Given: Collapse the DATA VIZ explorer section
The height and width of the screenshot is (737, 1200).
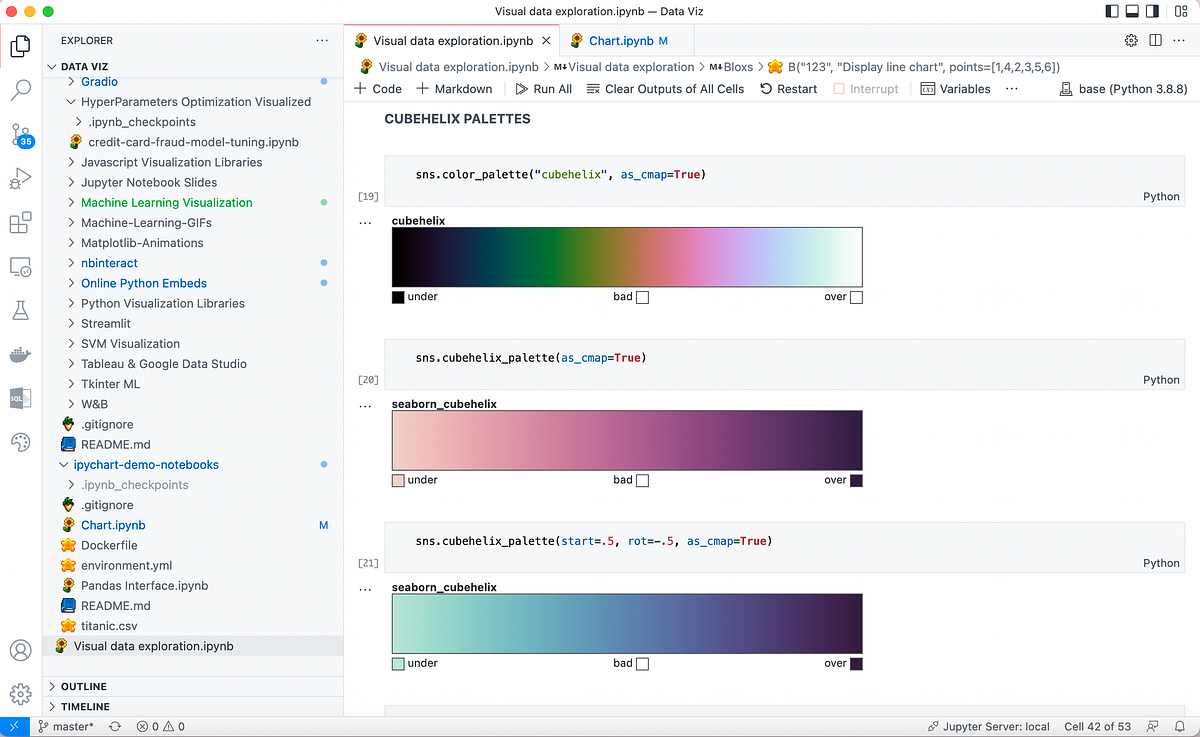Looking at the screenshot, I should point(51,66).
